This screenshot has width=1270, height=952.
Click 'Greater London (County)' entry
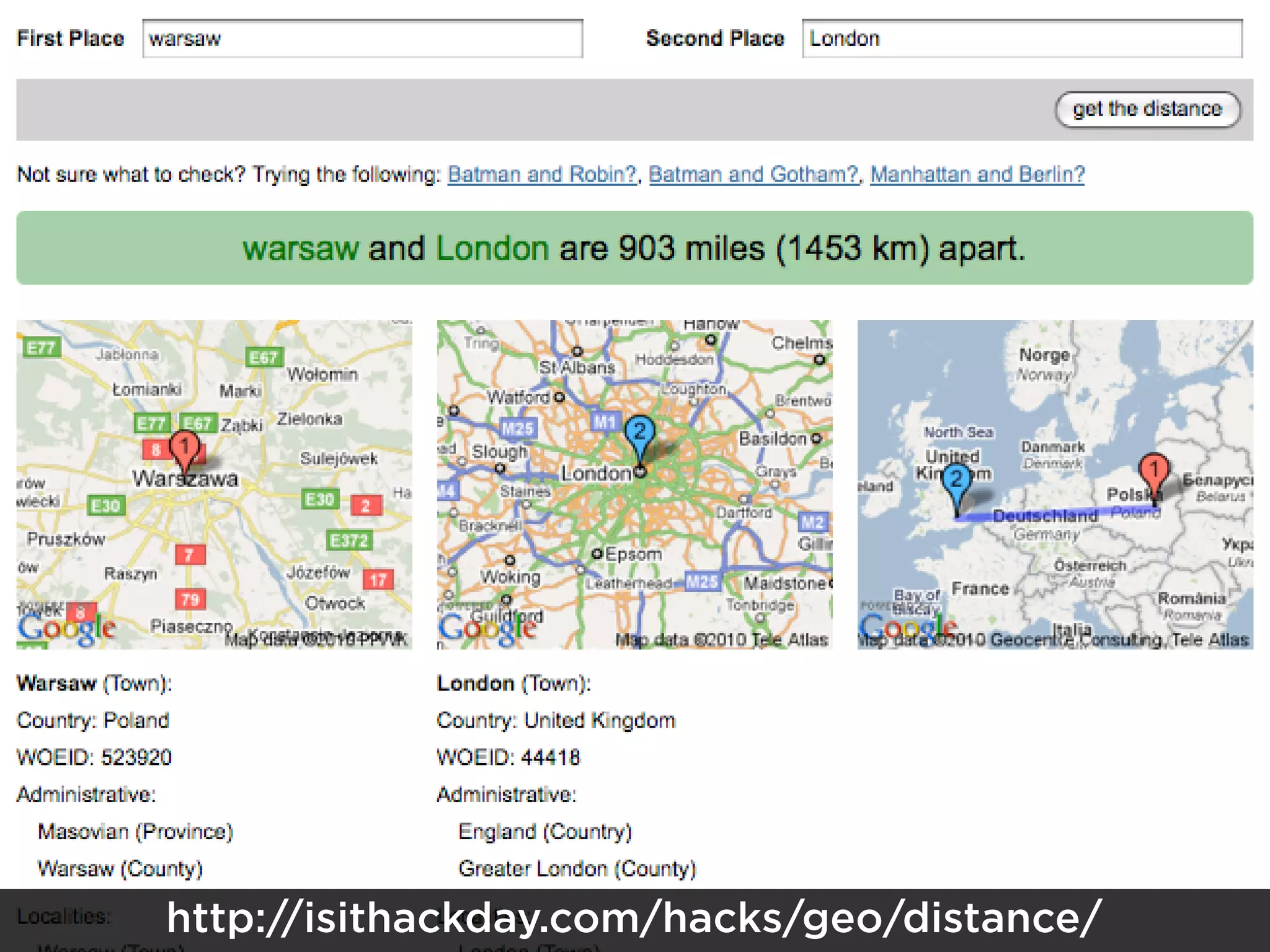pyautogui.click(x=577, y=869)
